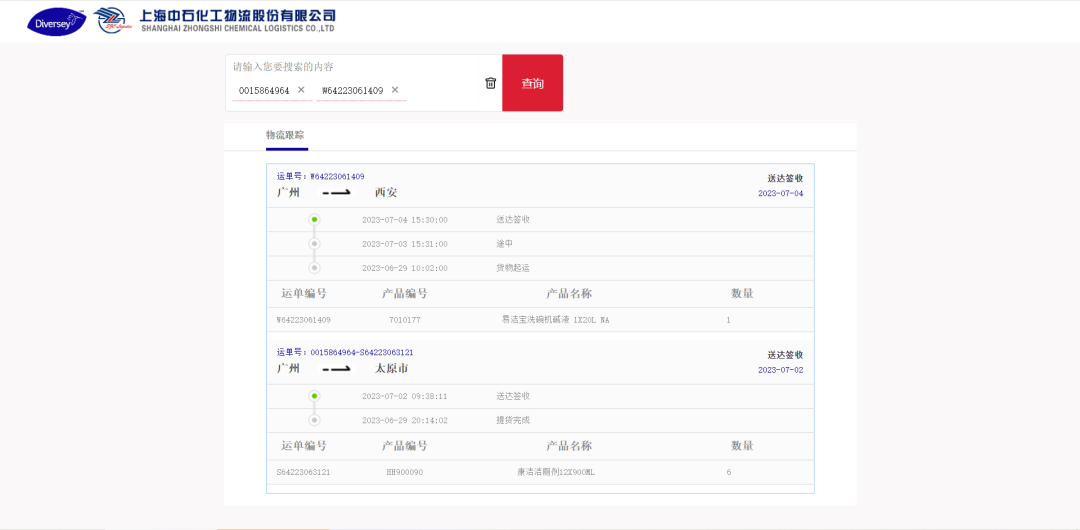This screenshot has height=530, width=1080.
Task: Click the gray timeline dot for 货物起运
Action: [x=314, y=268]
